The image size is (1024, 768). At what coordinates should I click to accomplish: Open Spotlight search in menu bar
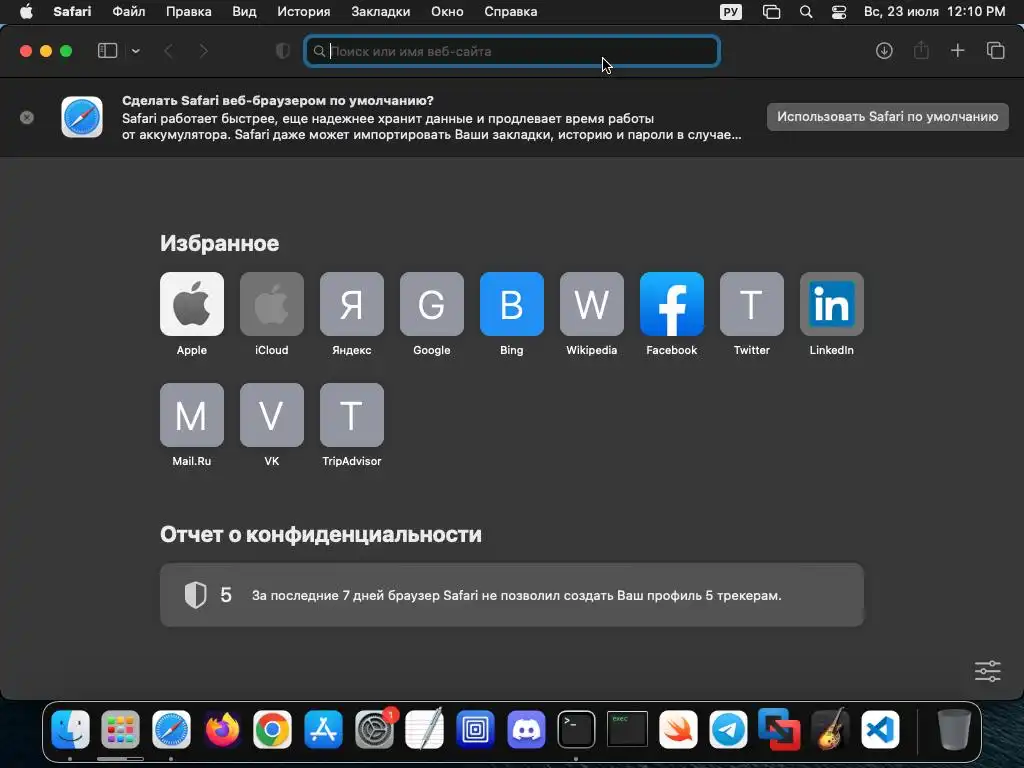[806, 12]
